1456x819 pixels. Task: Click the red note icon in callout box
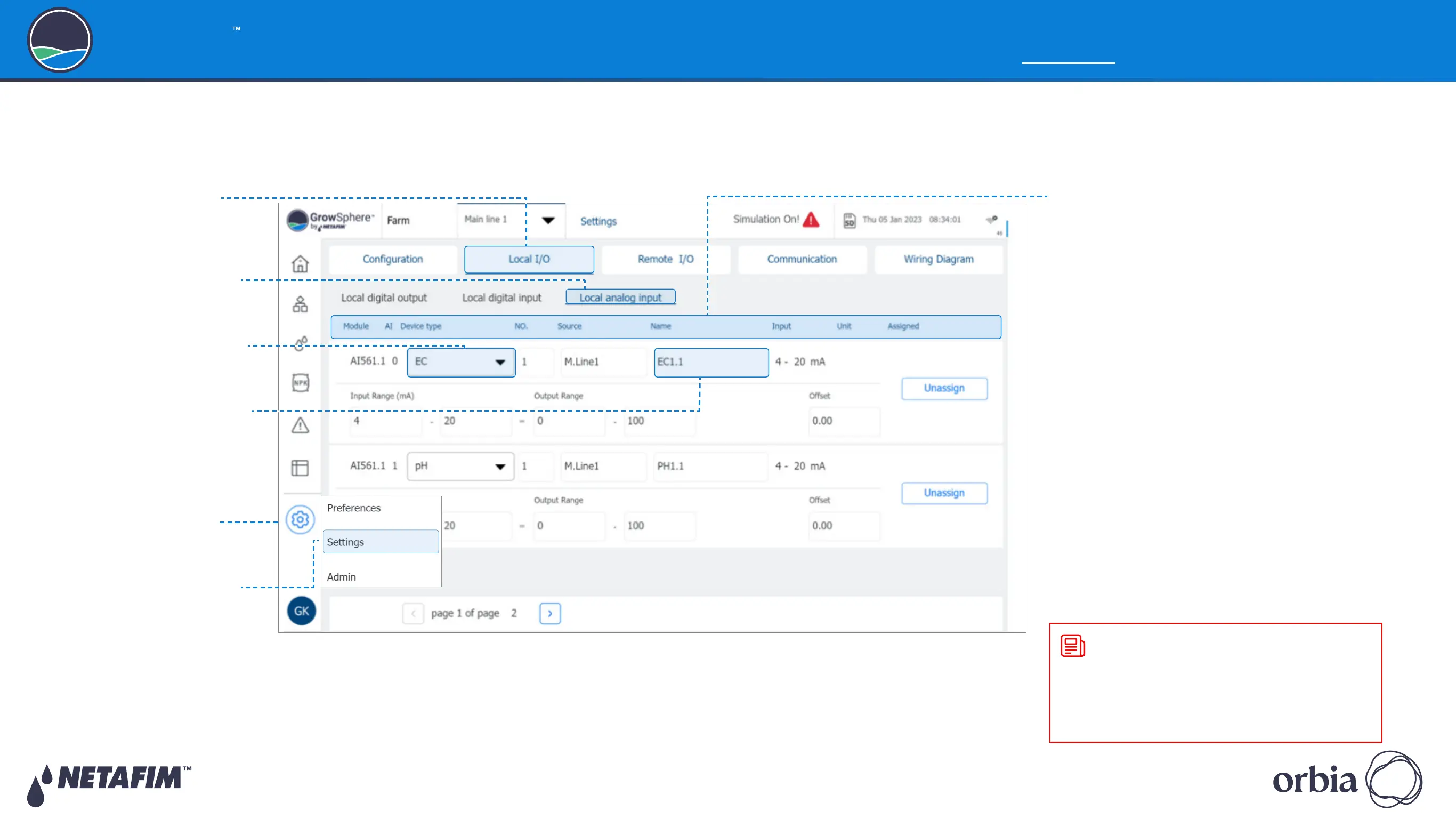click(x=1073, y=646)
